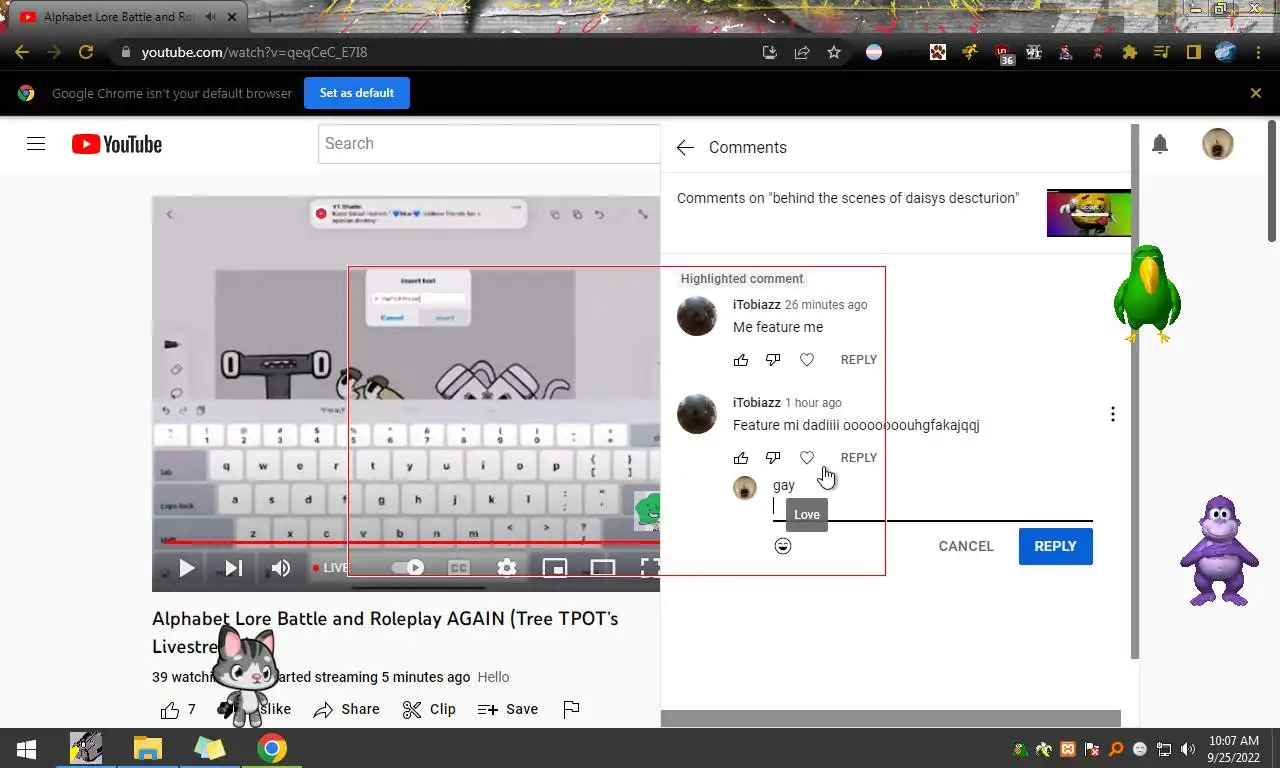
Task: Go to YouTube home via logo
Action: click(x=117, y=144)
